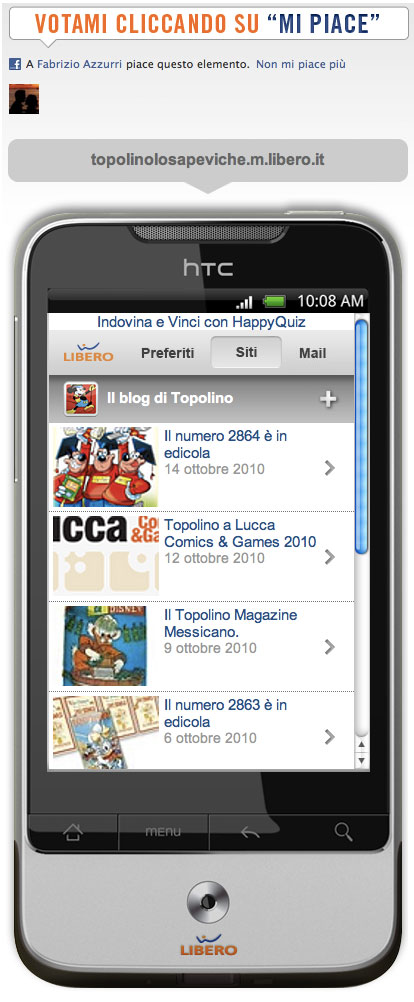Tap the phone home button icon
The width and height of the screenshot is (414, 1002).
72,832
